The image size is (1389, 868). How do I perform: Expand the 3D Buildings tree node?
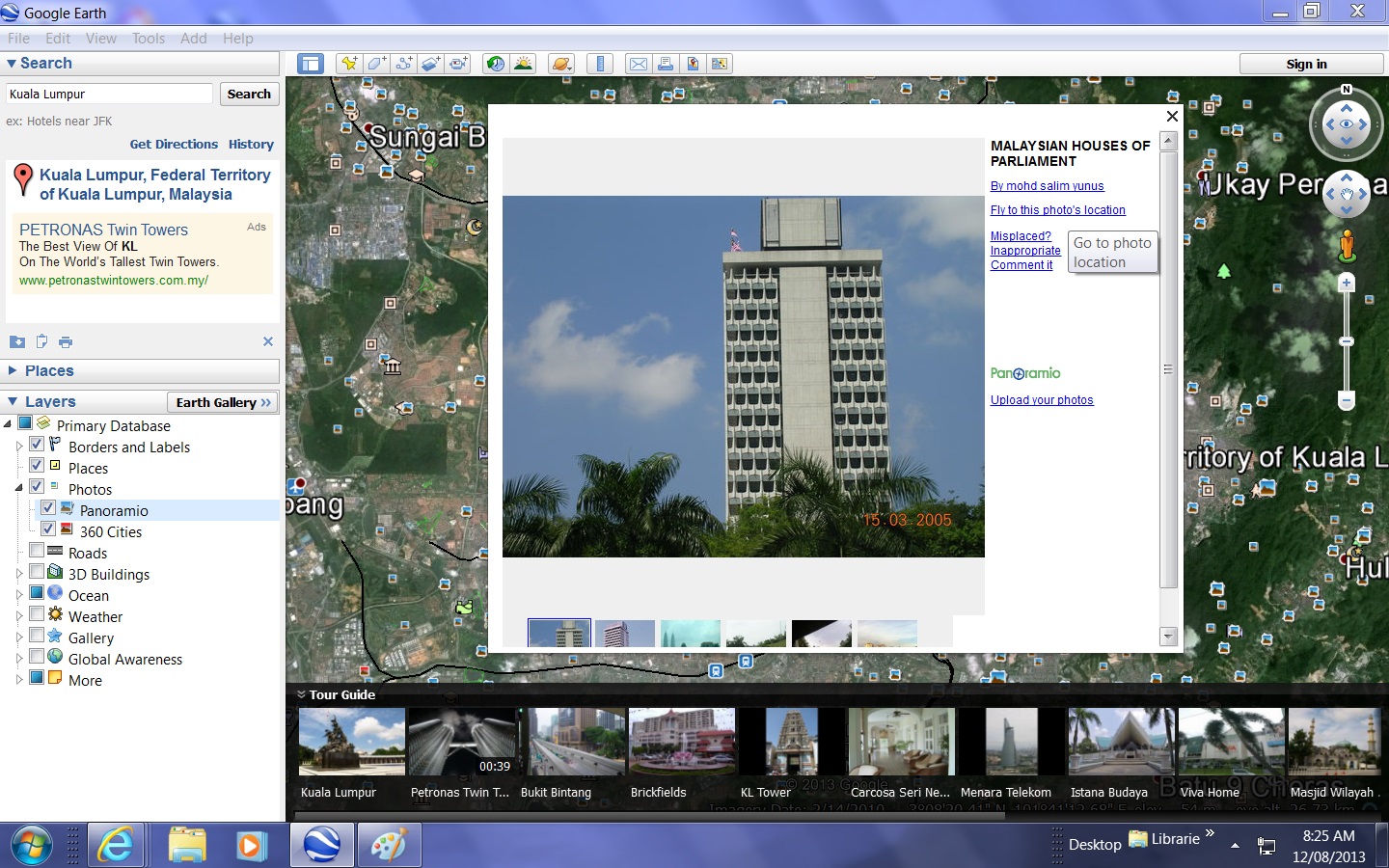pos(19,574)
